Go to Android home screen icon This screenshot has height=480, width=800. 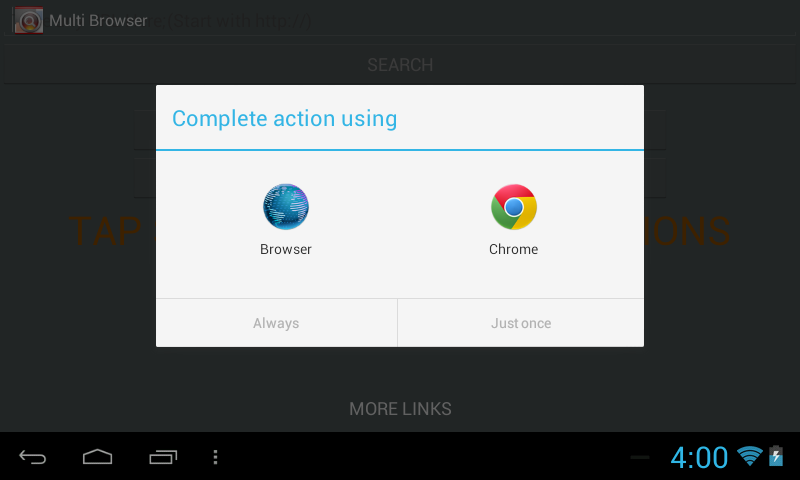(x=97, y=457)
